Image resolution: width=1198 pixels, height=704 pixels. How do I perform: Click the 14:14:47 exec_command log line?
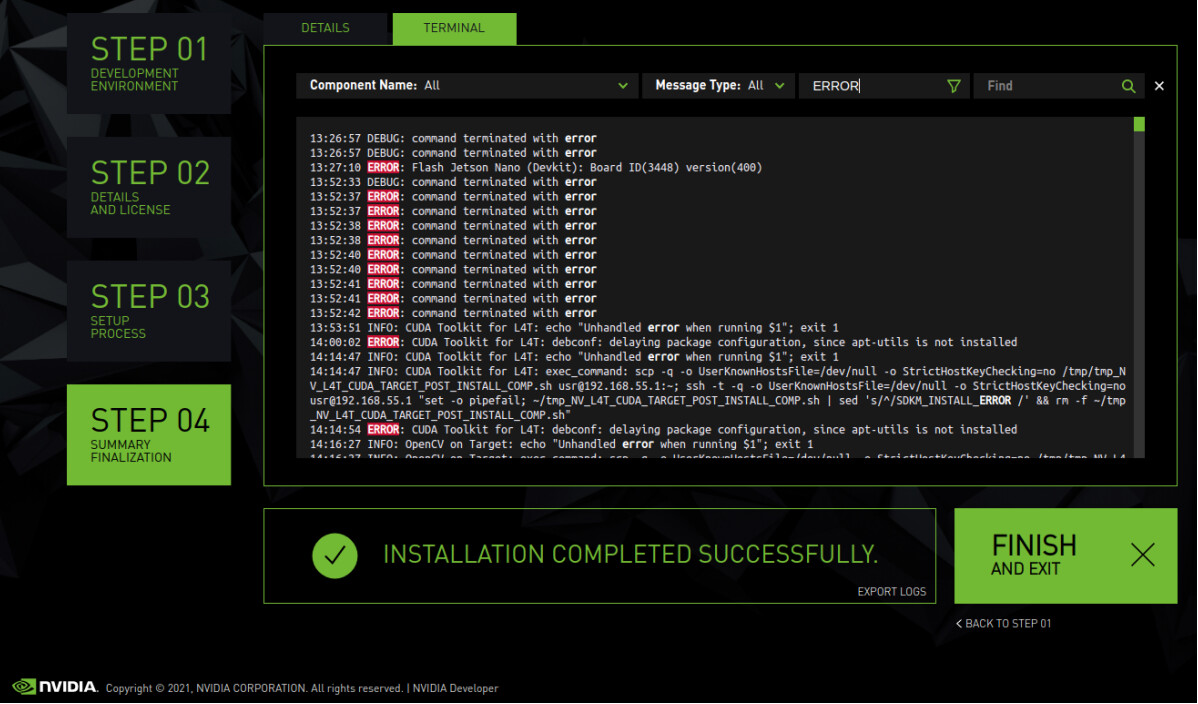[717, 393]
